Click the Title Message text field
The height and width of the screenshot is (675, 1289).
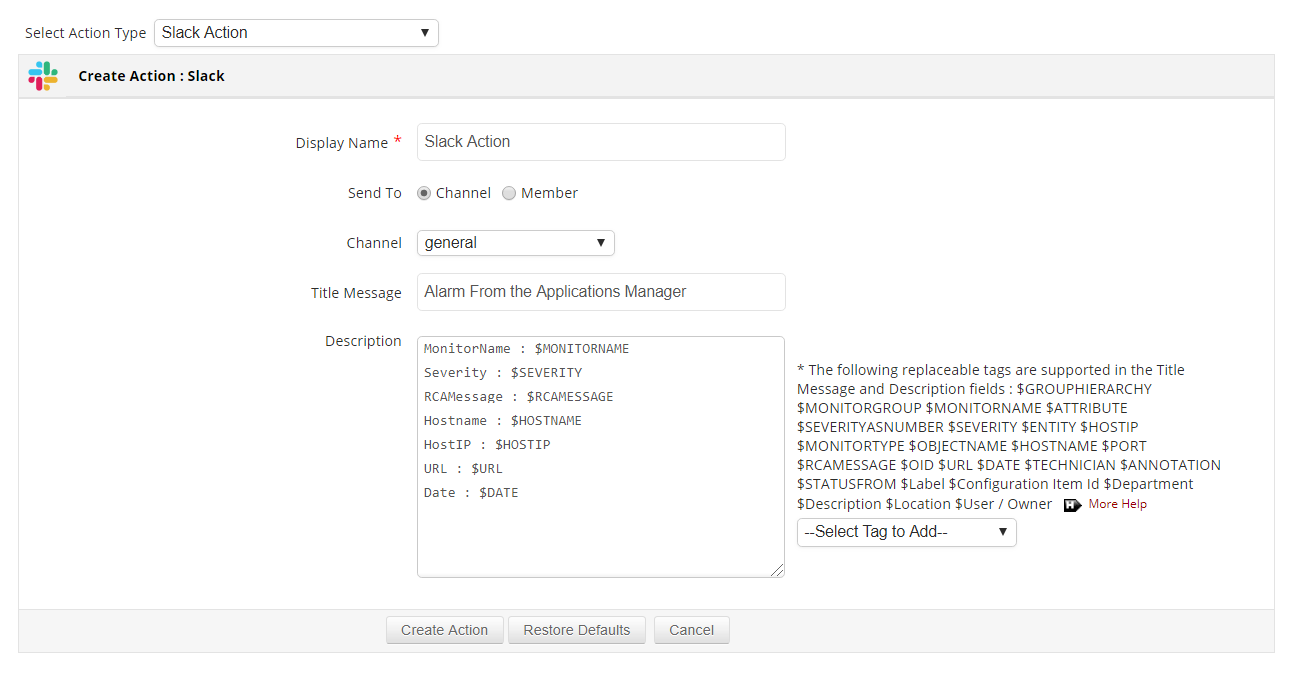(x=600, y=291)
